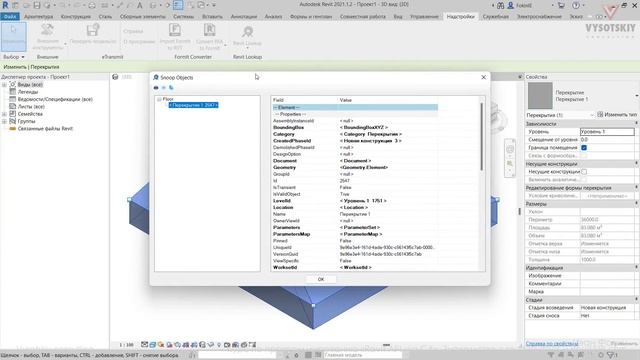640x360 pixels.
Task: Click the Snoop Objects list vertical scrollbar
Action: 482,137
